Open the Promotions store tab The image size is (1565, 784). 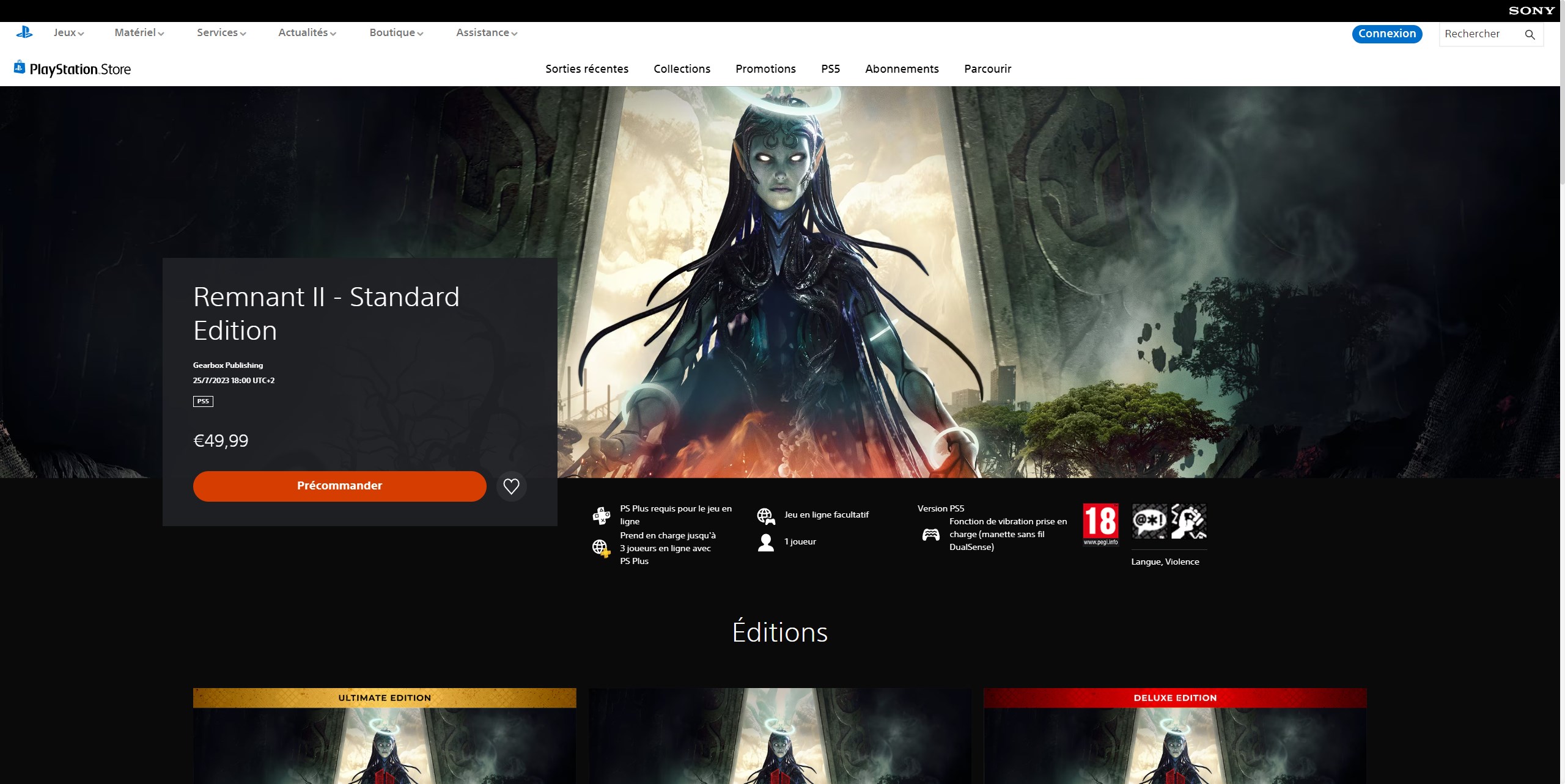(765, 69)
